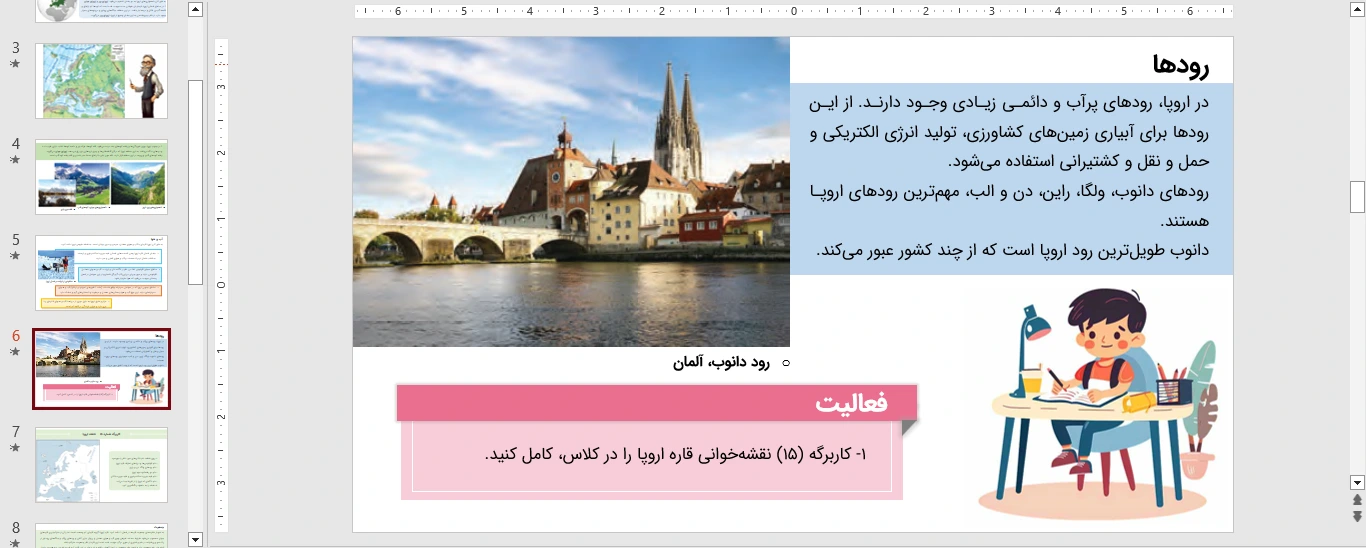The image size is (1366, 548).
Task: Click the thumbnail panel scroll-up arrow
Action: [195, 9]
